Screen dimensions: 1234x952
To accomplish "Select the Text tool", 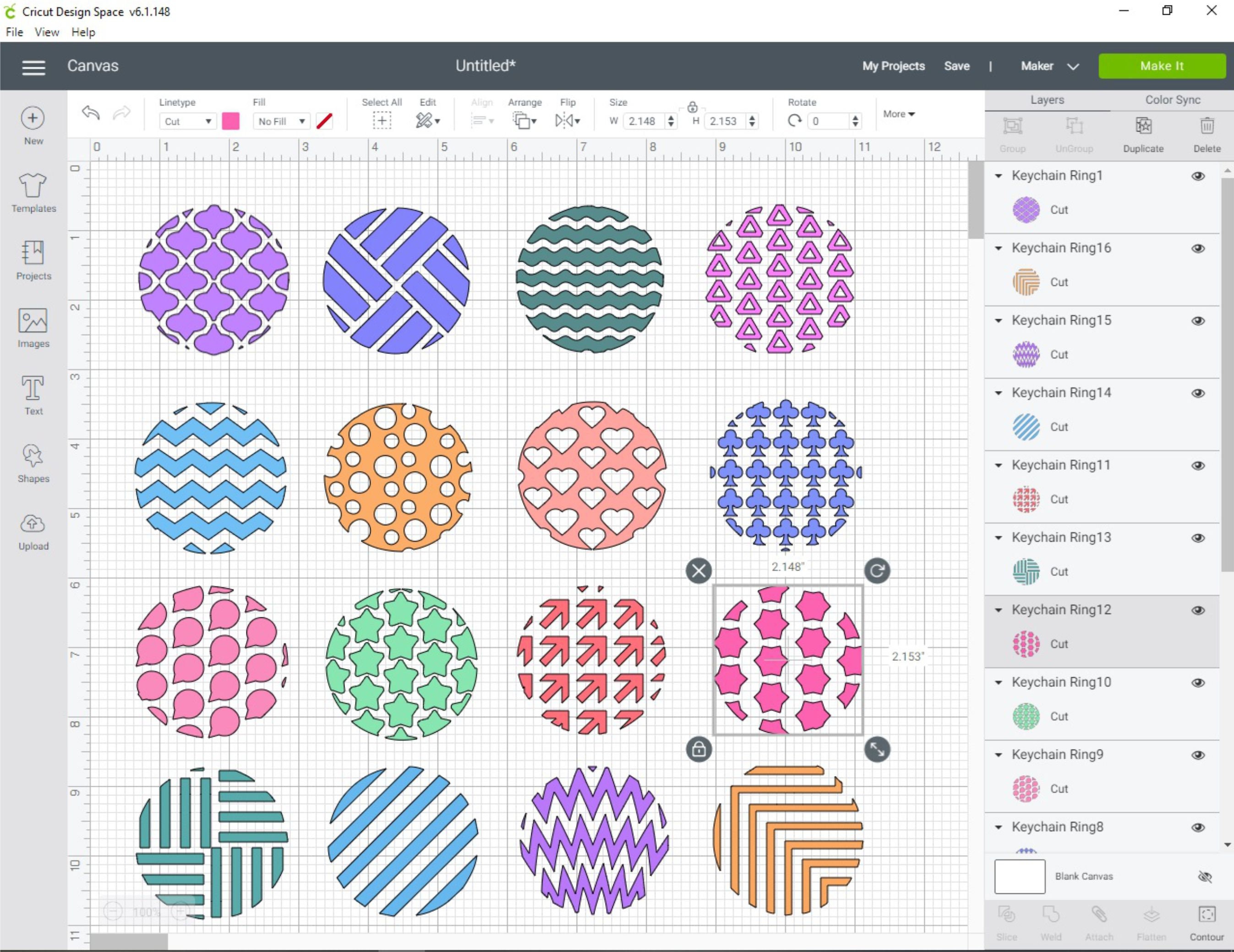I will click(33, 388).
